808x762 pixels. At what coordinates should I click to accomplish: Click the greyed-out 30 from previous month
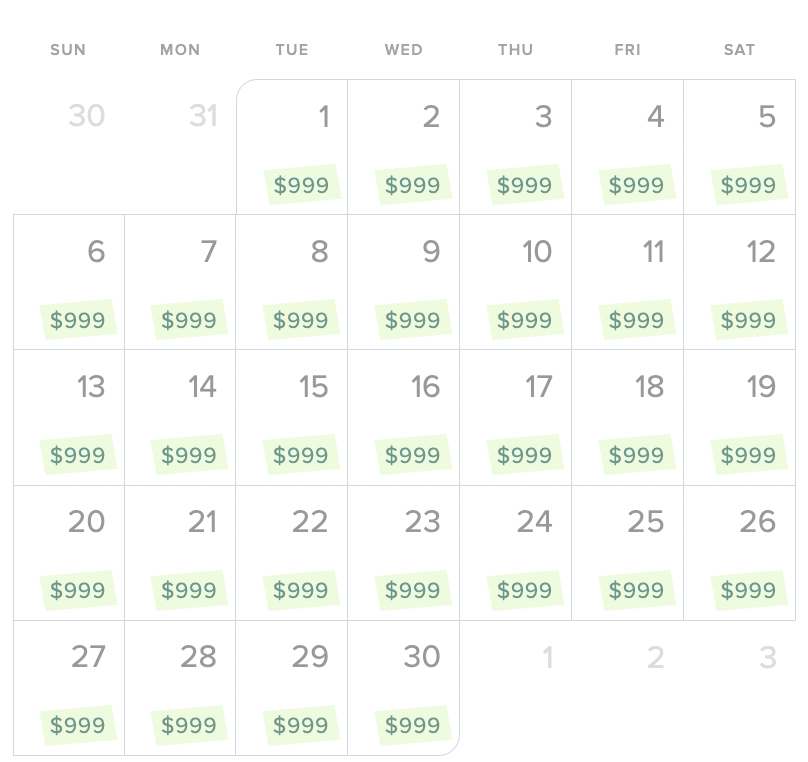pyautogui.click(x=87, y=115)
